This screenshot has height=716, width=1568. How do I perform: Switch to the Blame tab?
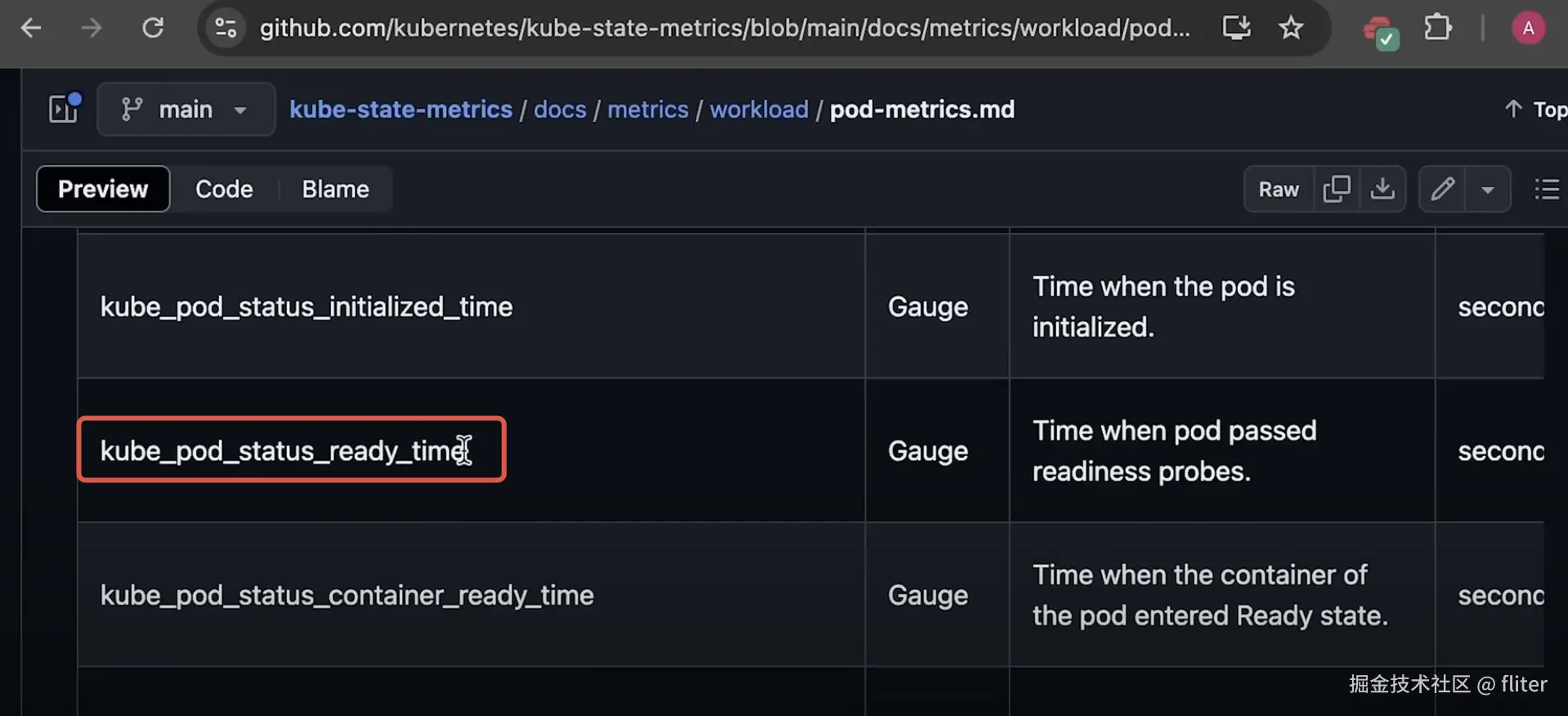pyautogui.click(x=335, y=189)
